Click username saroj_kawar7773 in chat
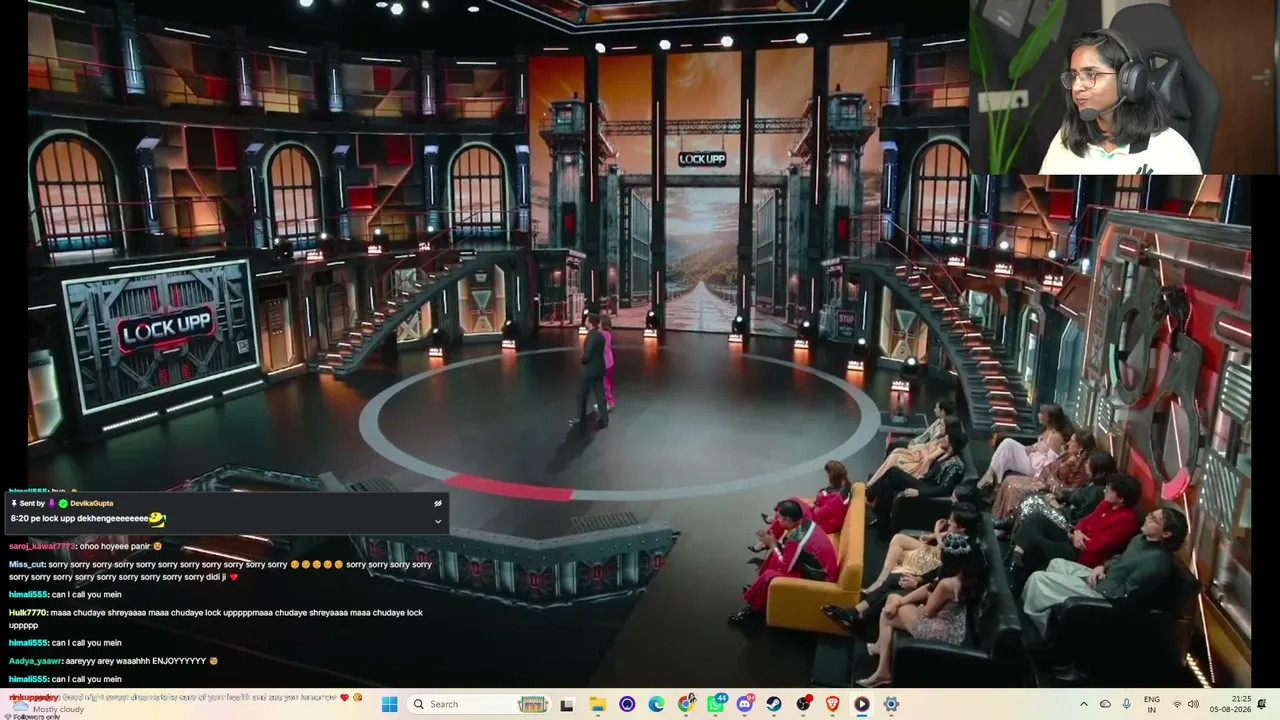This screenshot has height=720, width=1280. click(42, 546)
